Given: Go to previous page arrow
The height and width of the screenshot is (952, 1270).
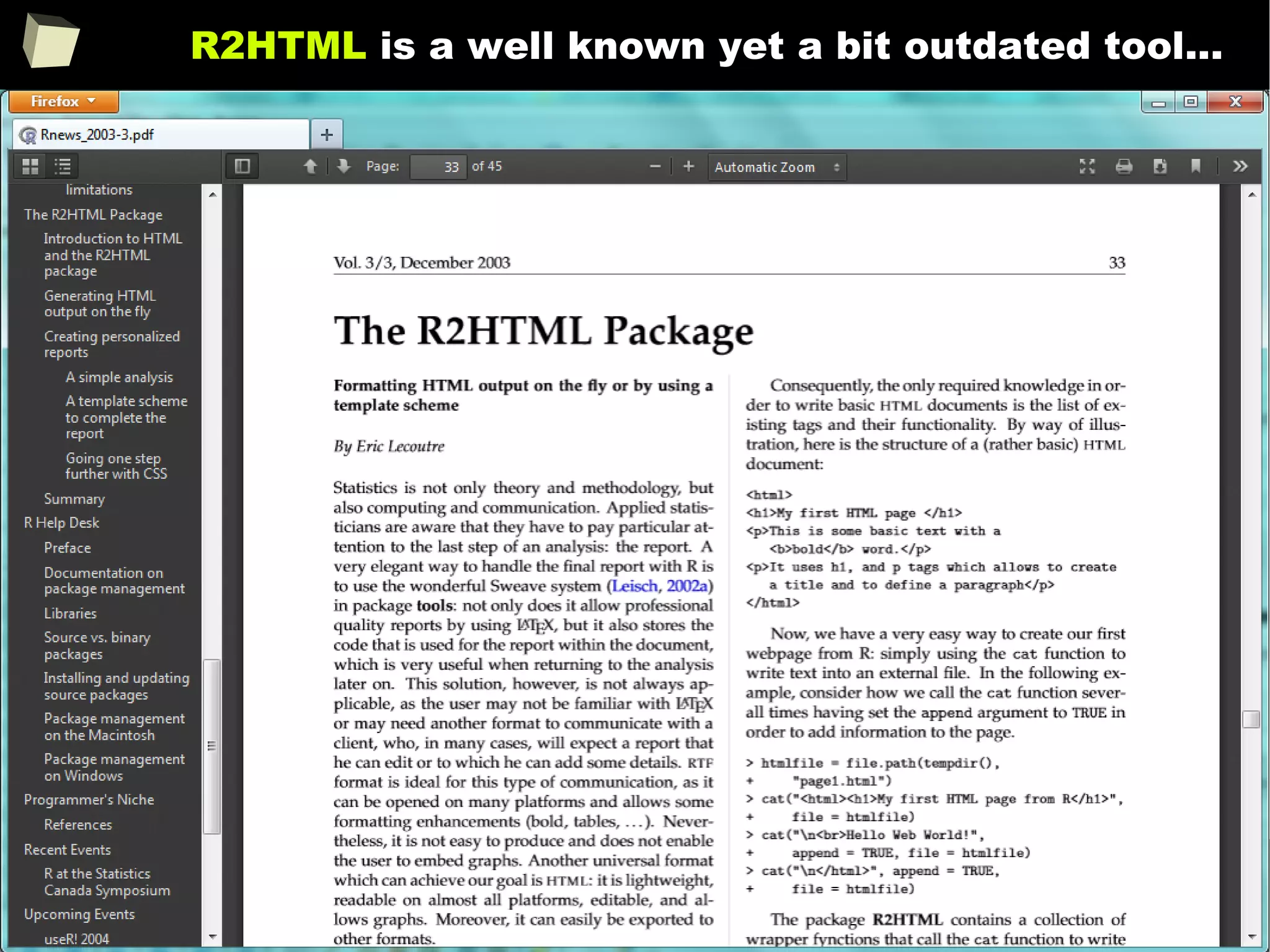Looking at the screenshot, I should pos(310,166).
